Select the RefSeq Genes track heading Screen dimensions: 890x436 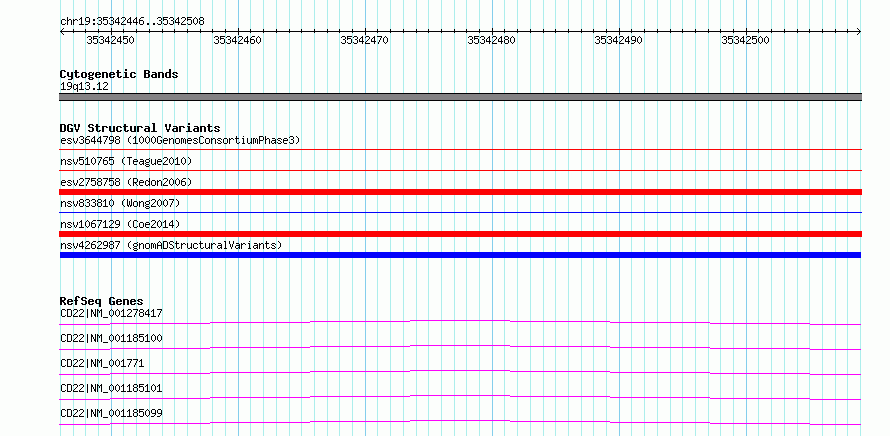click(x=102, y=301)
